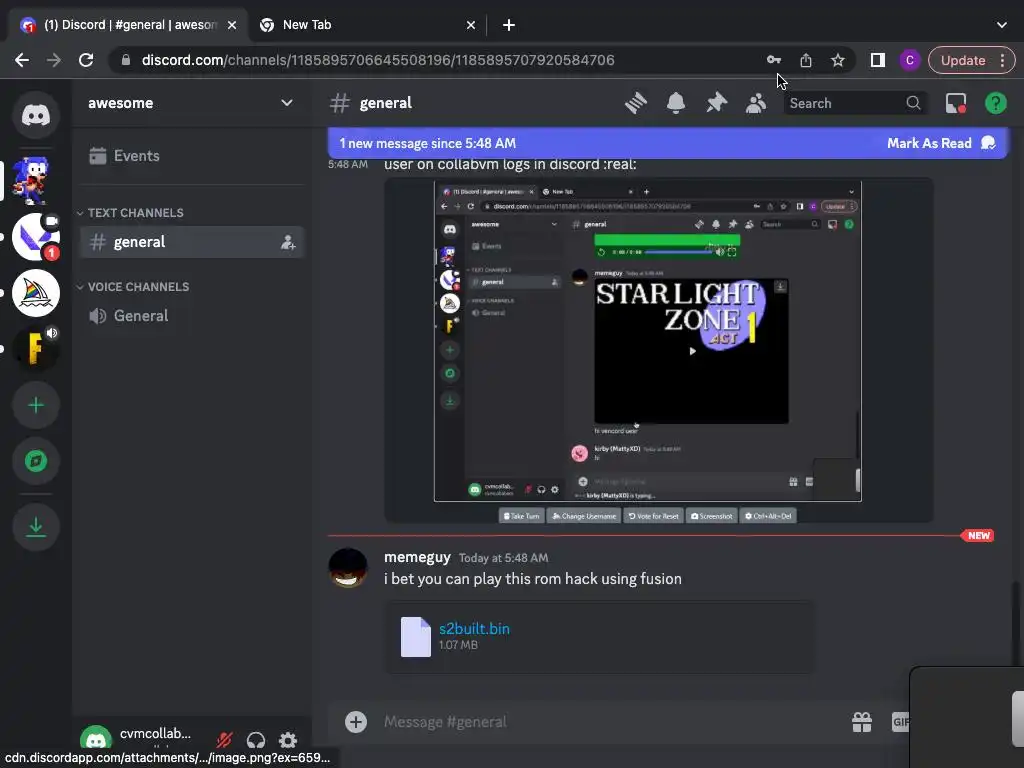Download the s2built.bin file link
This screenshot has width=1024, height=768.
[474, 629]
